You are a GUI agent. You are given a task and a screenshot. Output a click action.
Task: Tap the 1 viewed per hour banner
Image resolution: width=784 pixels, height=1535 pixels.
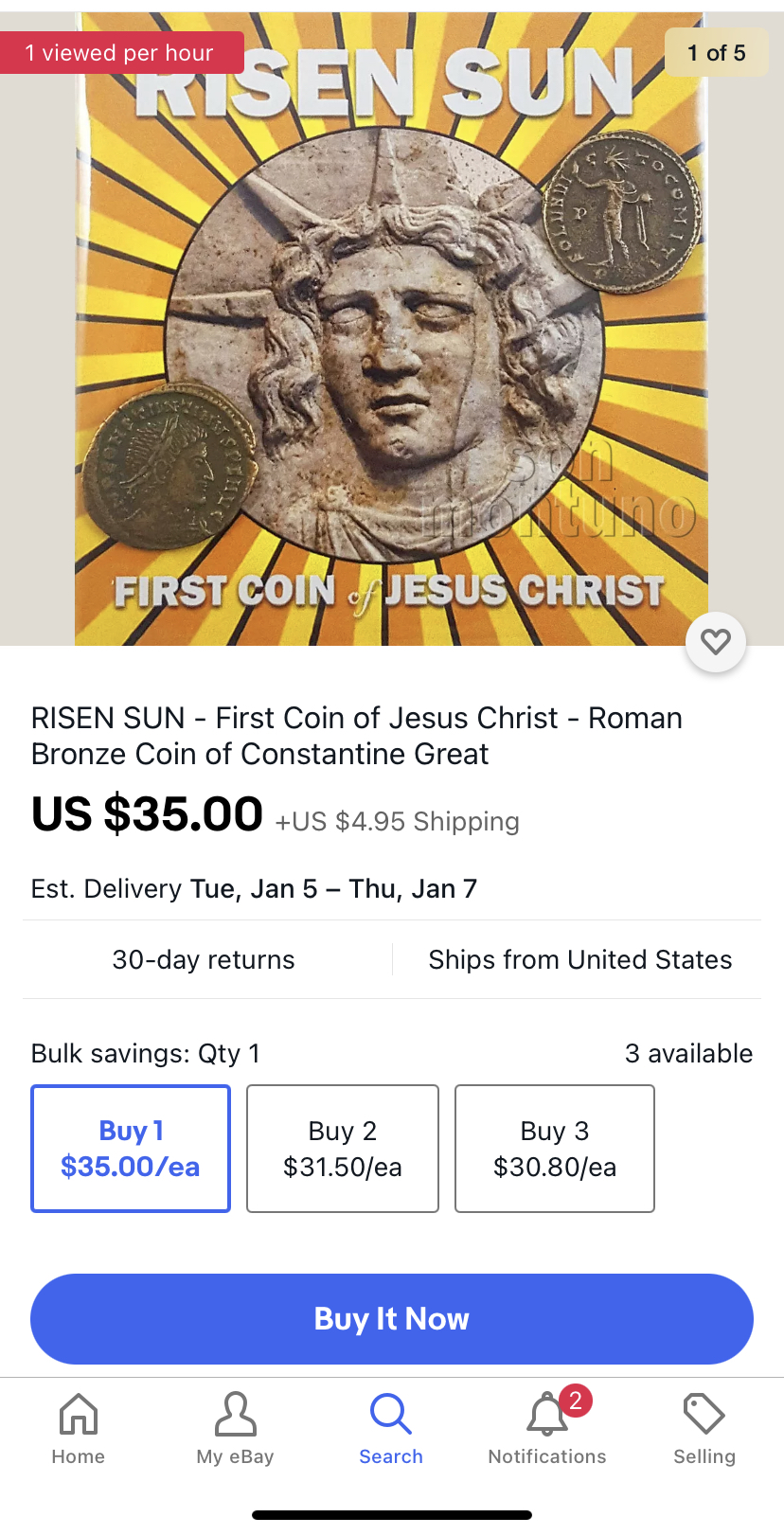[120, 53]
